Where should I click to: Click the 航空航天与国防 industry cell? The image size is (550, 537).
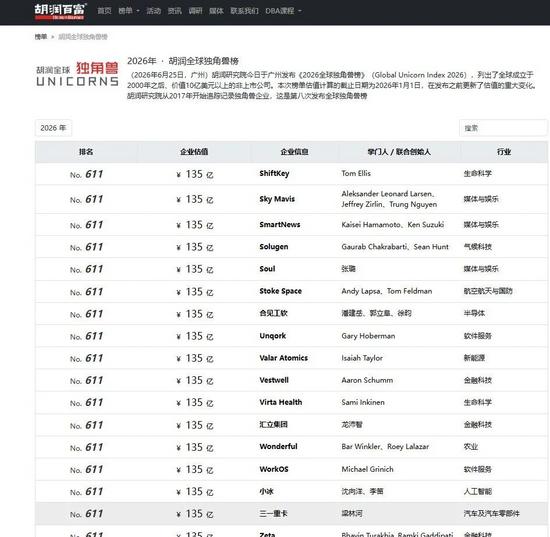[488, 291]
